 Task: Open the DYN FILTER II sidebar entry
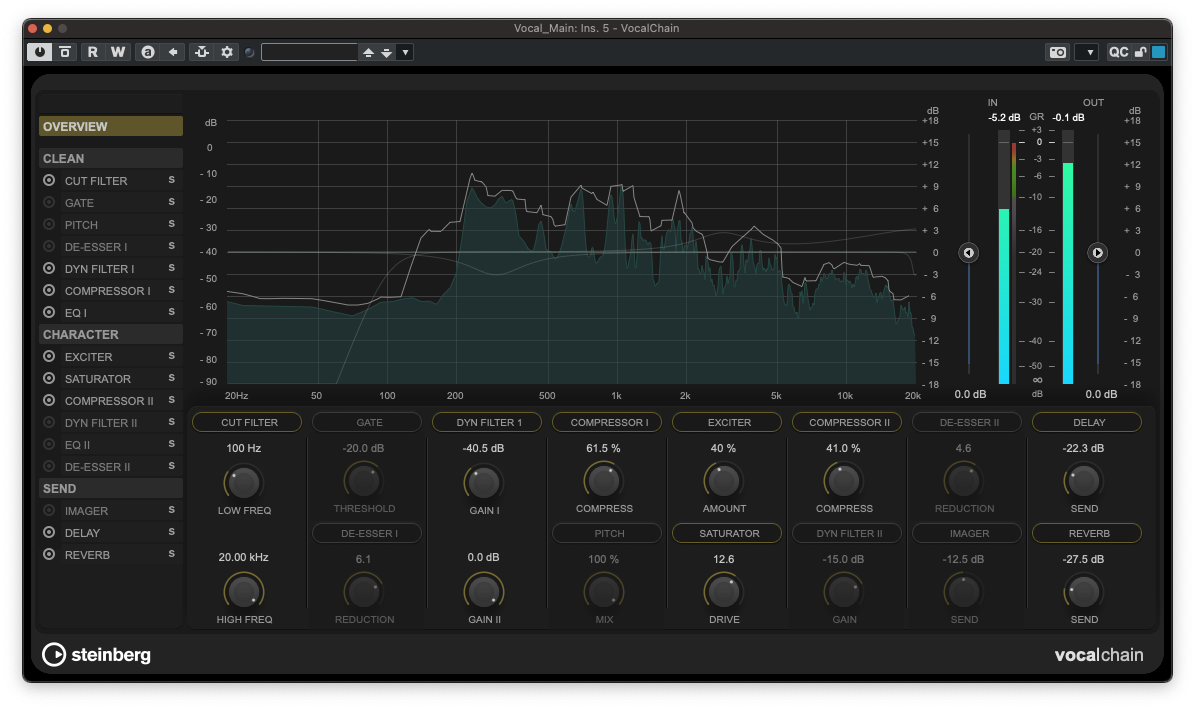[101, 423]
